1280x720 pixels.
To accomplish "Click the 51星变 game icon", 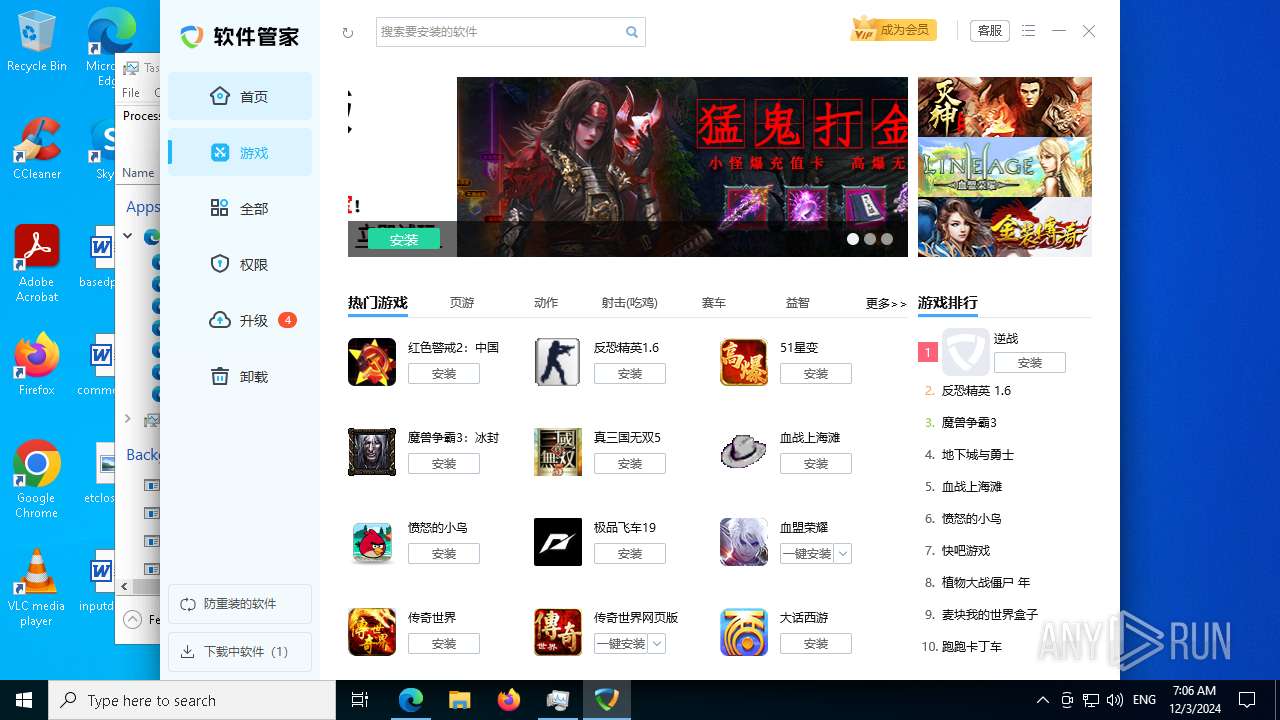I will click(744, 362).
